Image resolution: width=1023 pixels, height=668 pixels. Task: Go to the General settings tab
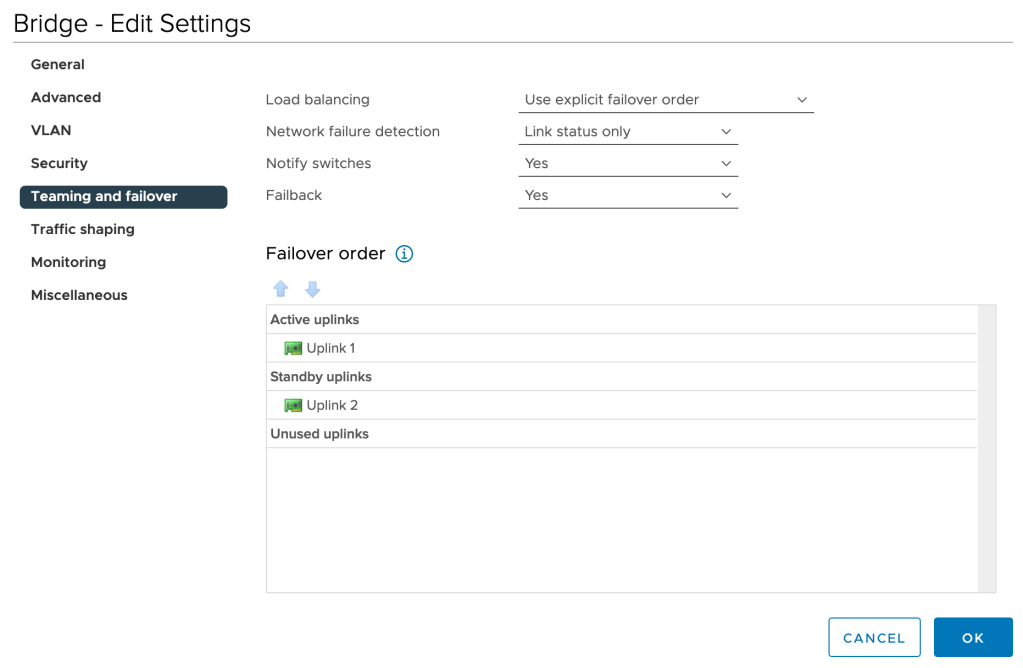pos(58,65)
